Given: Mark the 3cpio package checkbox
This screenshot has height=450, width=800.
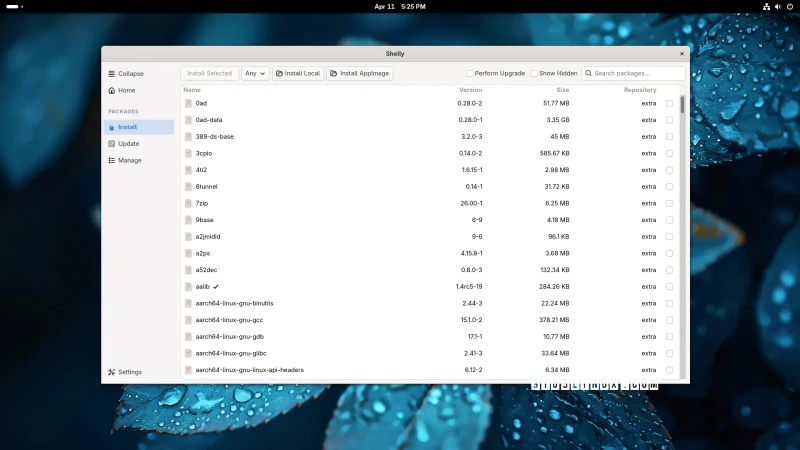Looking at the screenshot, I should pos(669,154).
